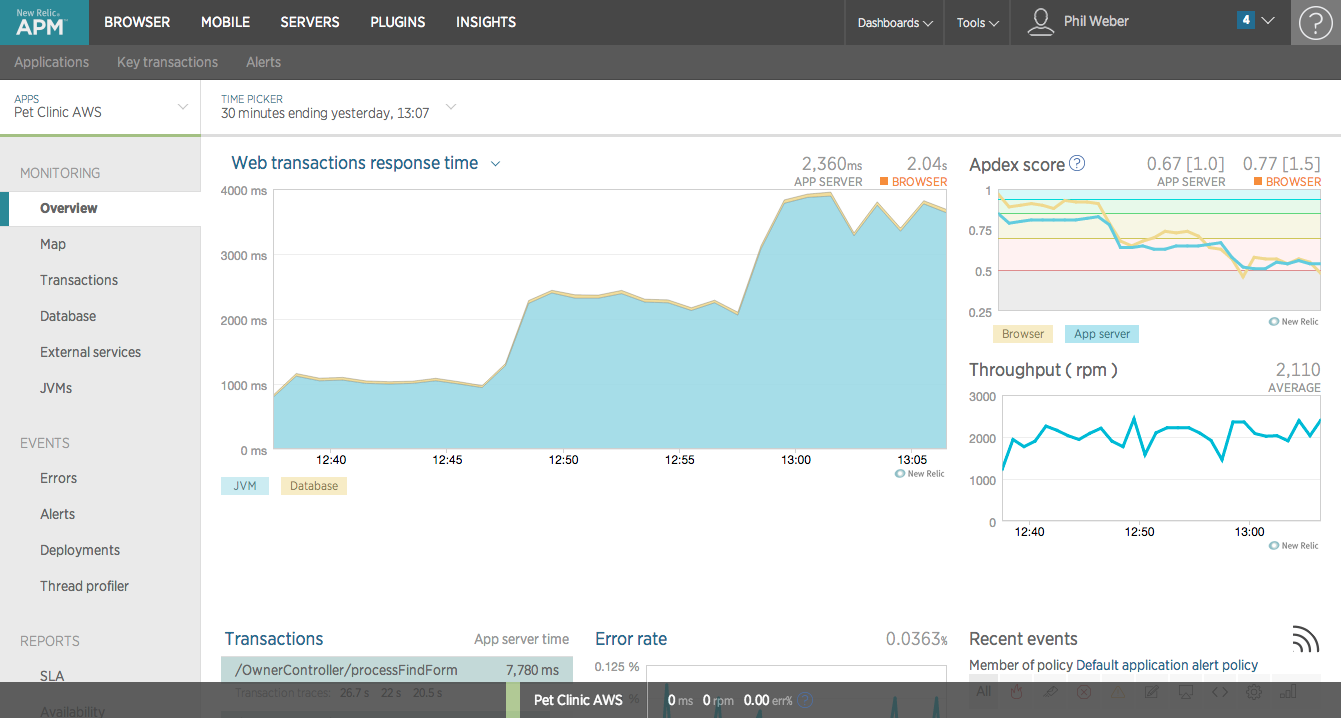The image size is (1341, 718).
Task: Filter recent events by fire critical icon
Action: 1017,691
